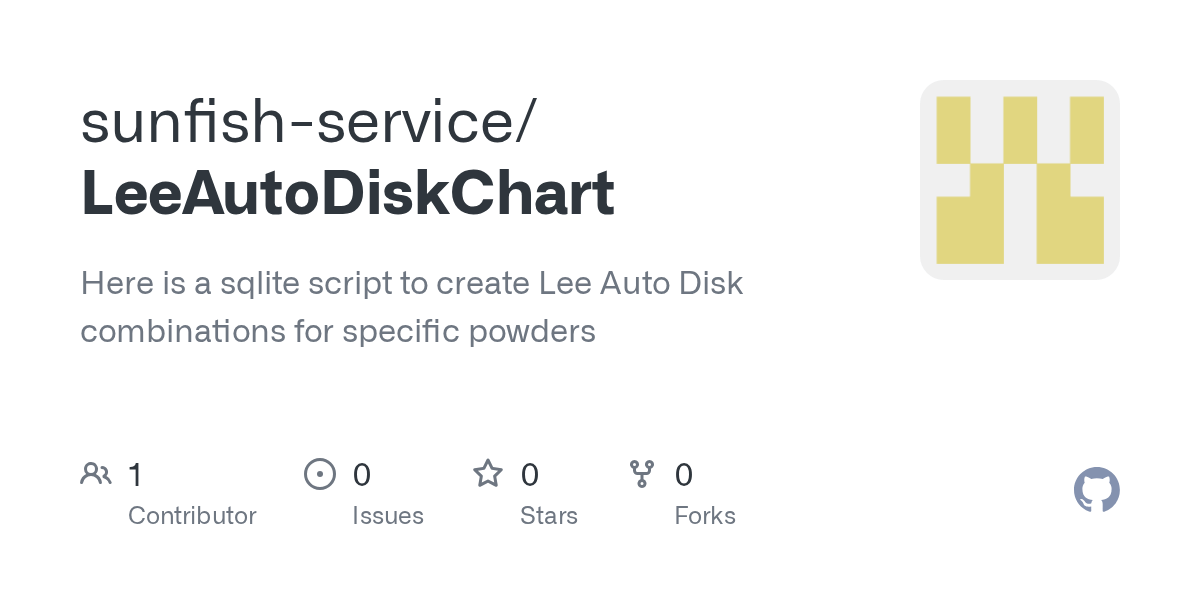The image size is (1200, 600).
Task: Click the Forks branch icon
Action: point(642,473)
